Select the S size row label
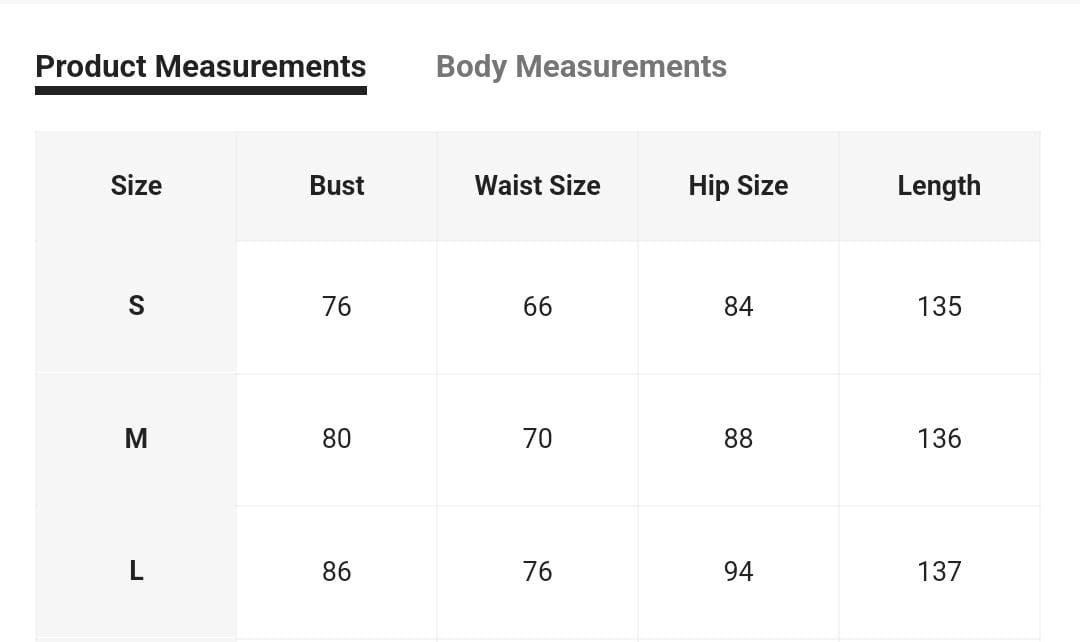This screenshot has height=642, width=1080. pos(136,305)
